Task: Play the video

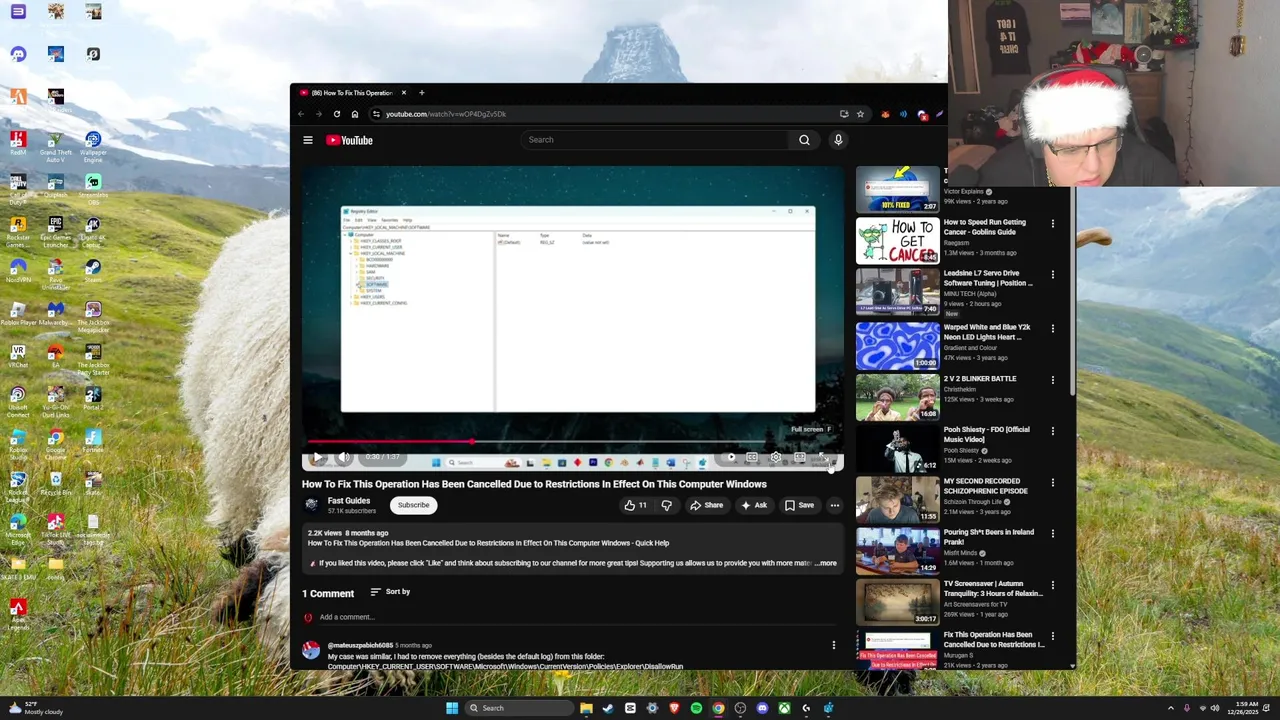Action: coord(317,457)
